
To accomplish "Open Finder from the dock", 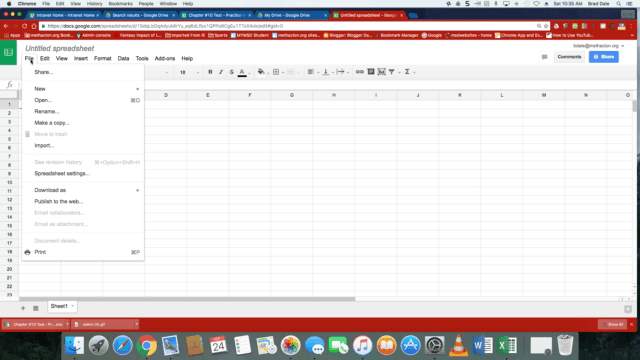I will tap(74, 345).
